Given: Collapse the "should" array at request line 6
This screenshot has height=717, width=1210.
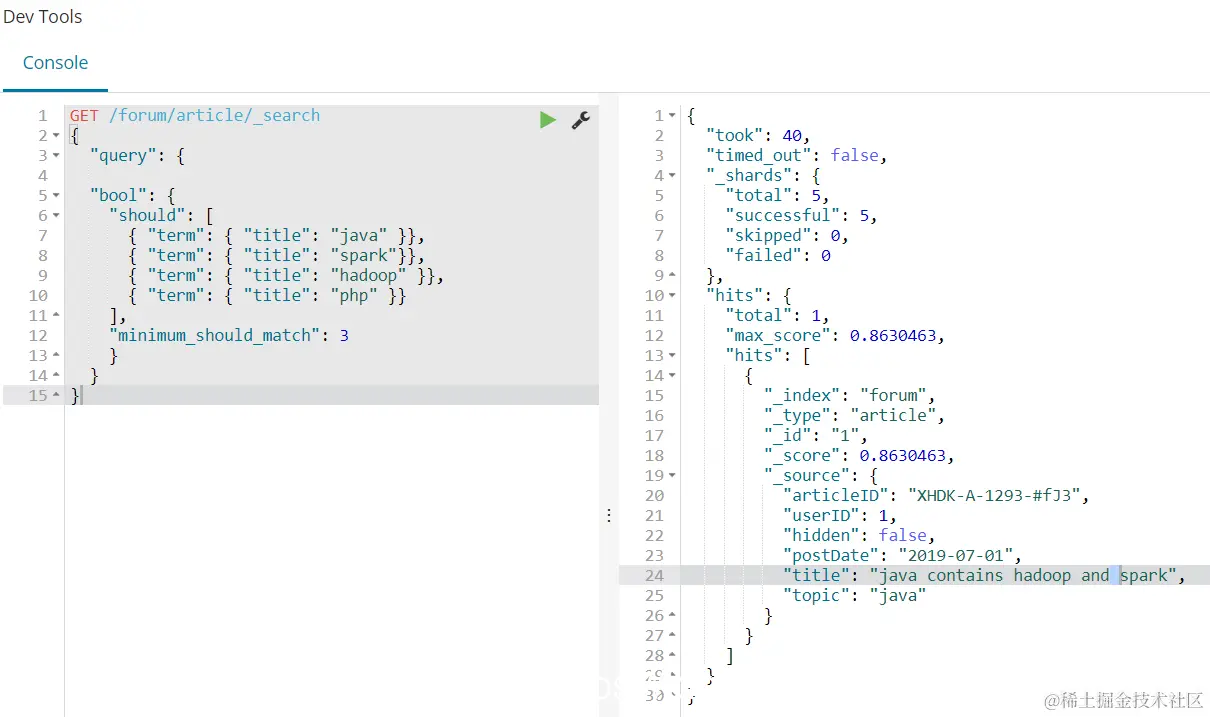Looking at the screenshot, I should (x=55, y=216).
